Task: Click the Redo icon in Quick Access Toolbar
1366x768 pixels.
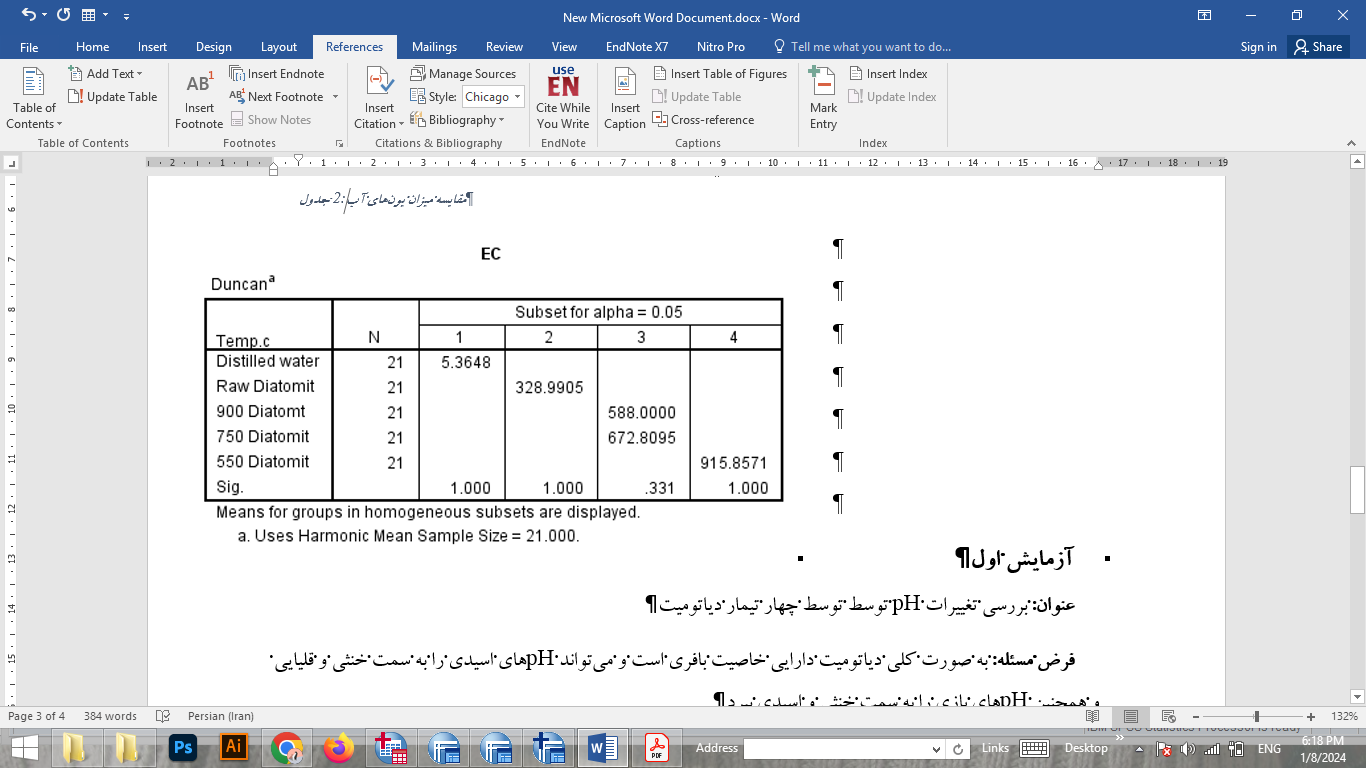Action: click(64, 15)
